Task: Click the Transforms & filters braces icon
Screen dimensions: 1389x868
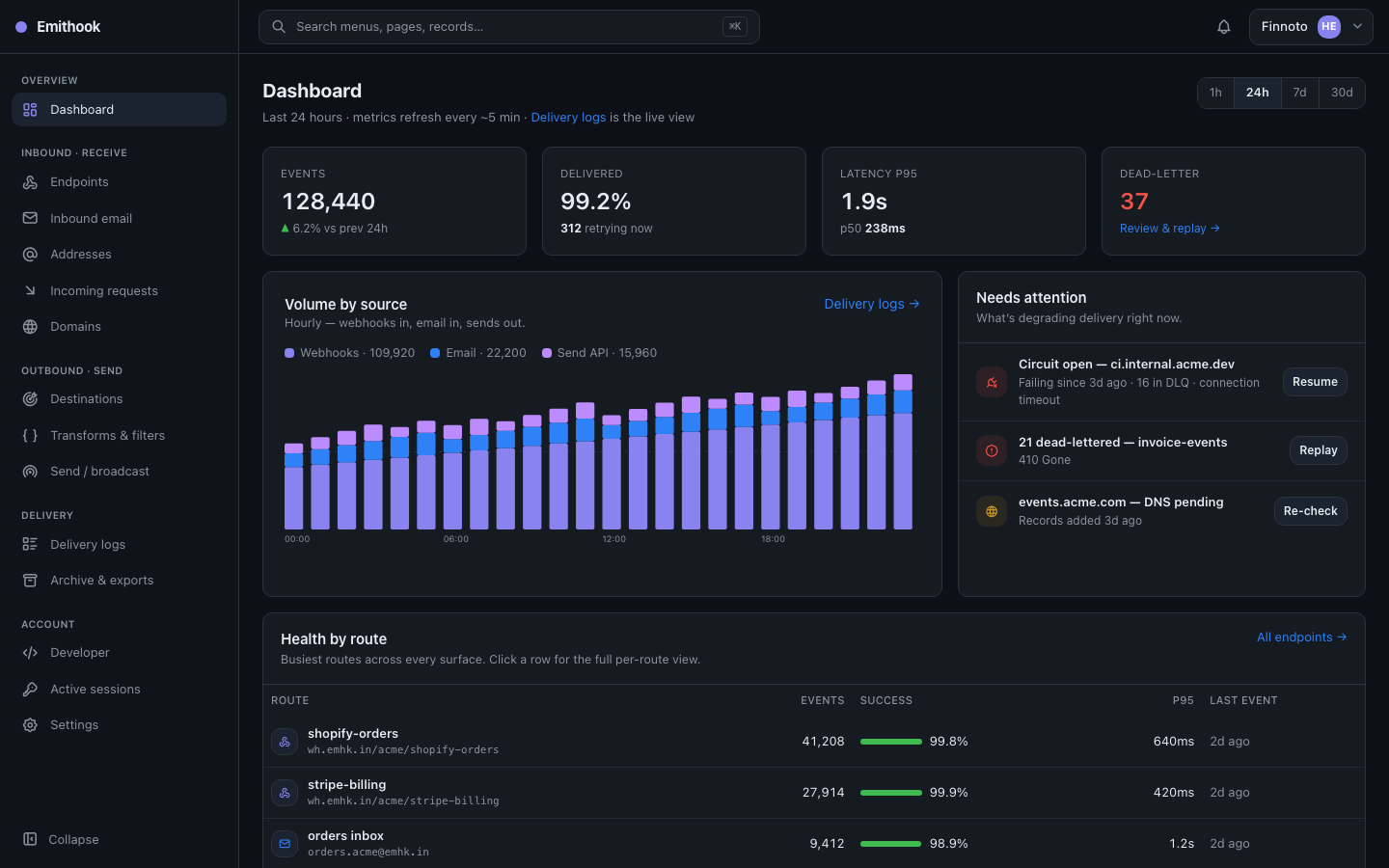Action: coord(30,435)
